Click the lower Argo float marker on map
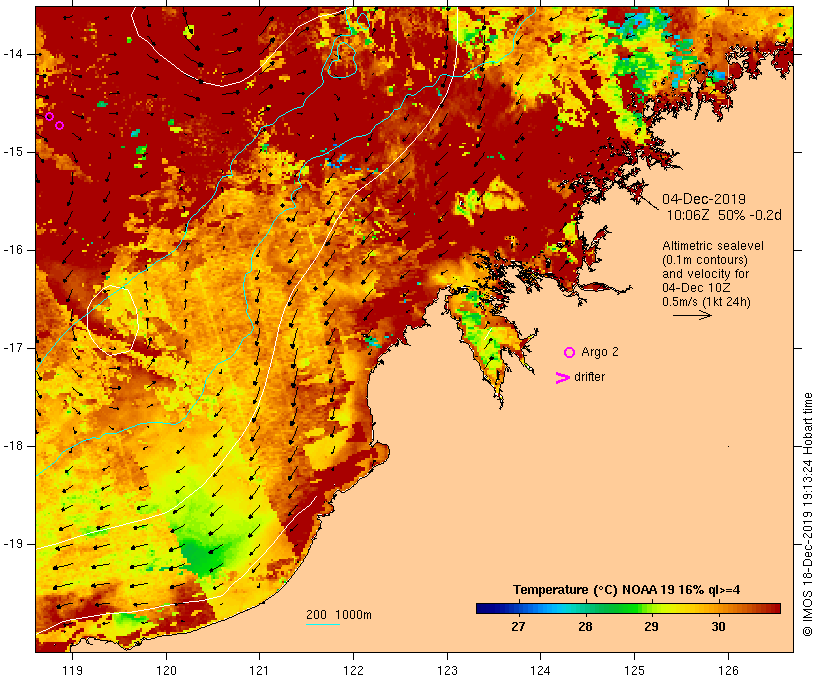The width and height of the screenshot is (820, 680). [x=60, y=126]
